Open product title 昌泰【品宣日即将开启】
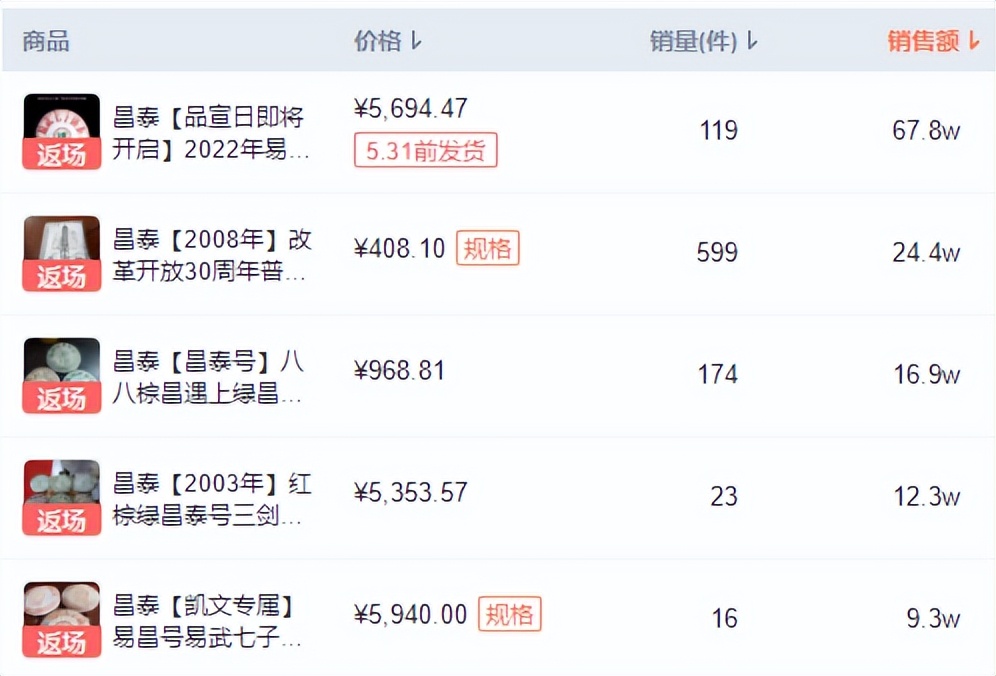Screen dimensions: 996x676 210,133
